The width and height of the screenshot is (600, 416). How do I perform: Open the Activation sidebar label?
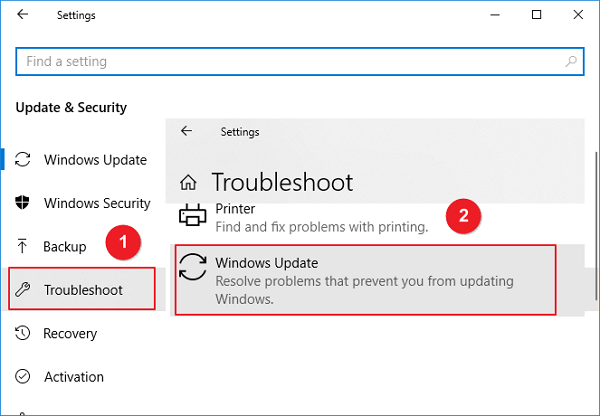(74, 377)
